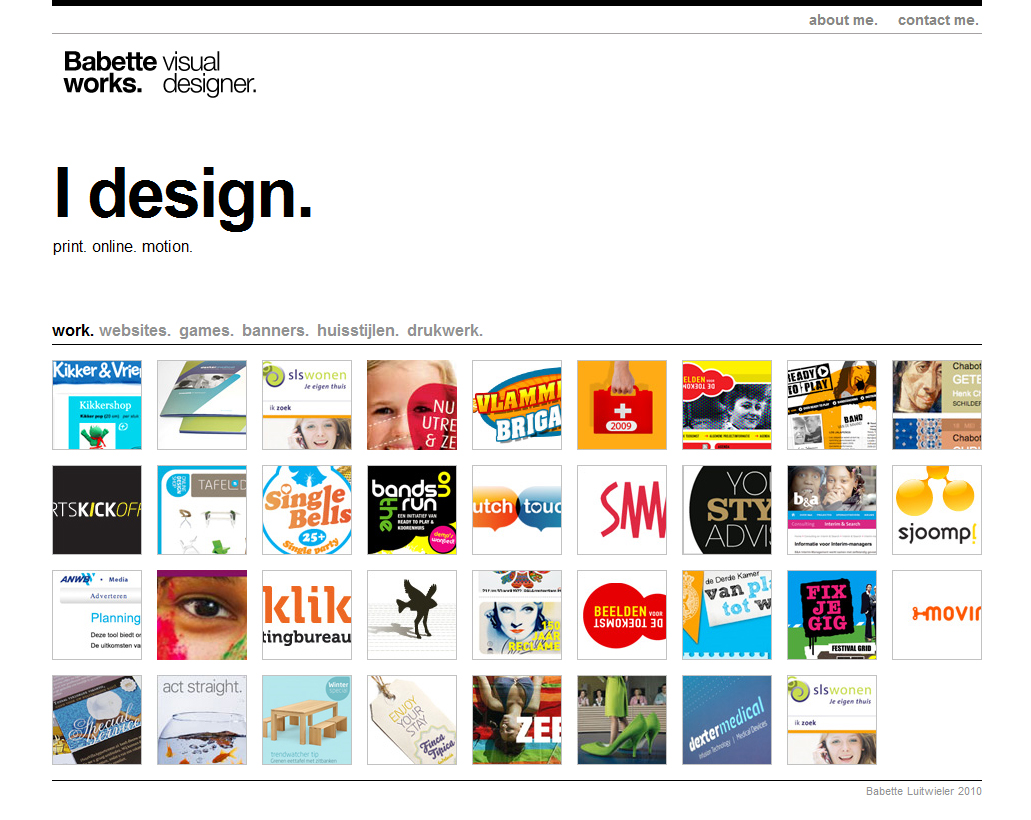Select the 'websites.' filter tab
The width and height of the screenshot is (1031, 820).
[135, 330]
